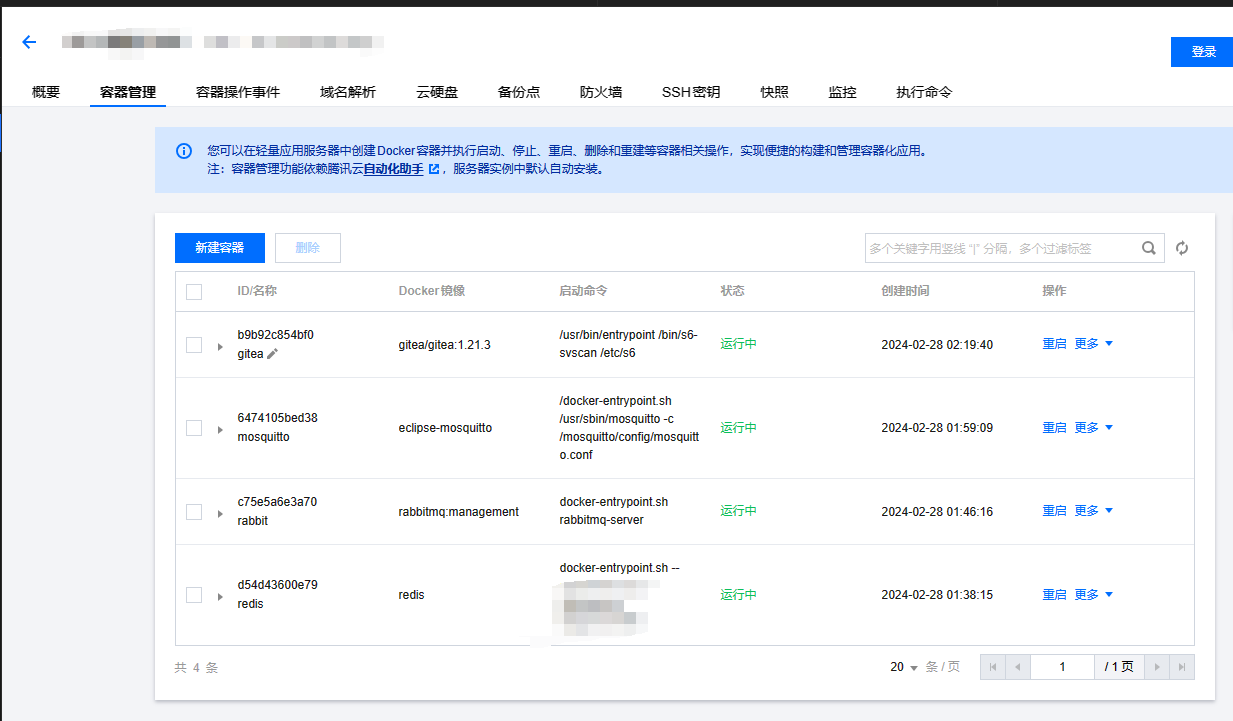Click container ID b9b92c854bf0
This screenshot has height=721, width=1233.
[276, 335]
